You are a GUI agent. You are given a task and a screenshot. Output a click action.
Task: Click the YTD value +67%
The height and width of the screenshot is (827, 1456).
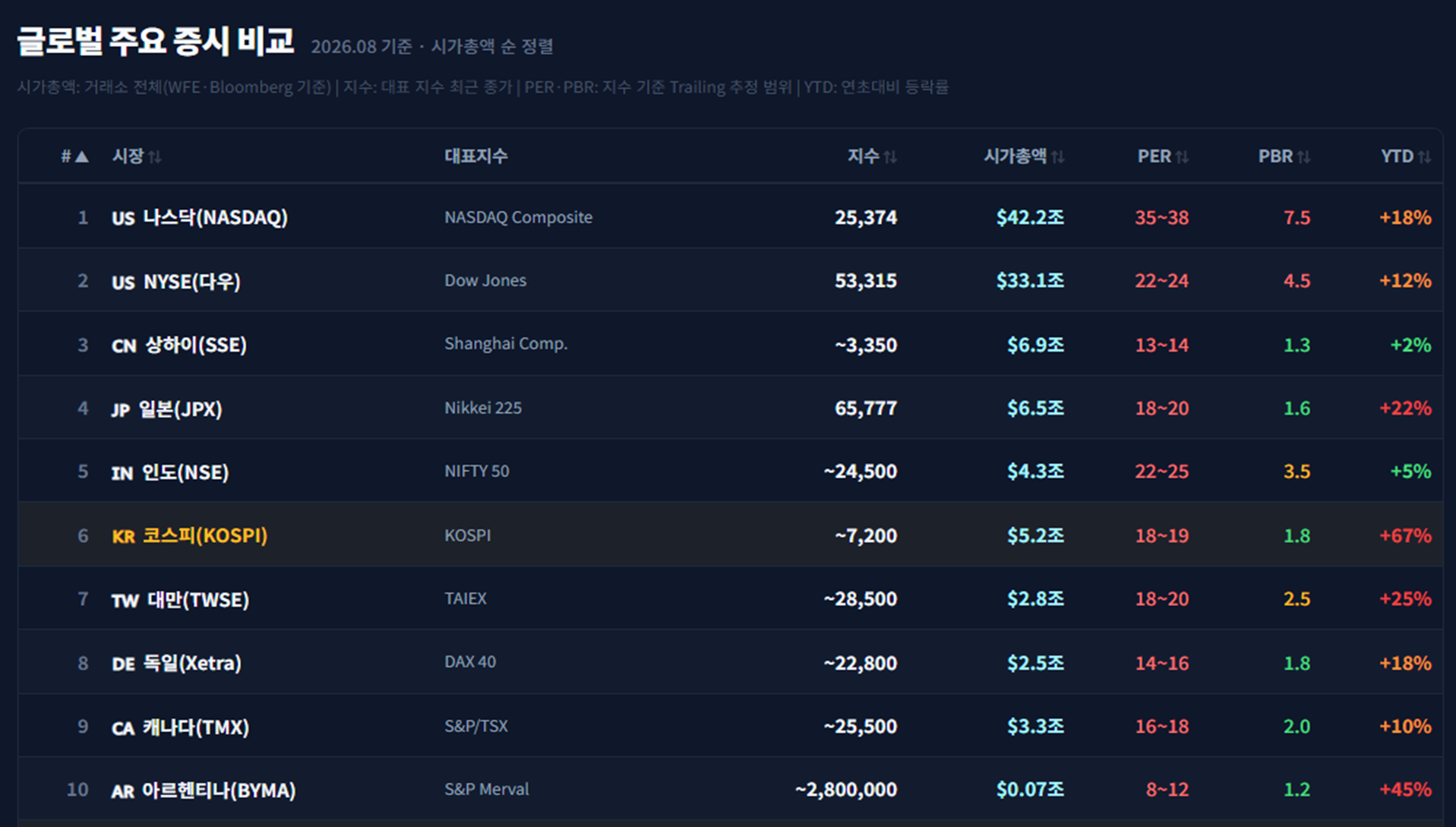coord(1405,535)
